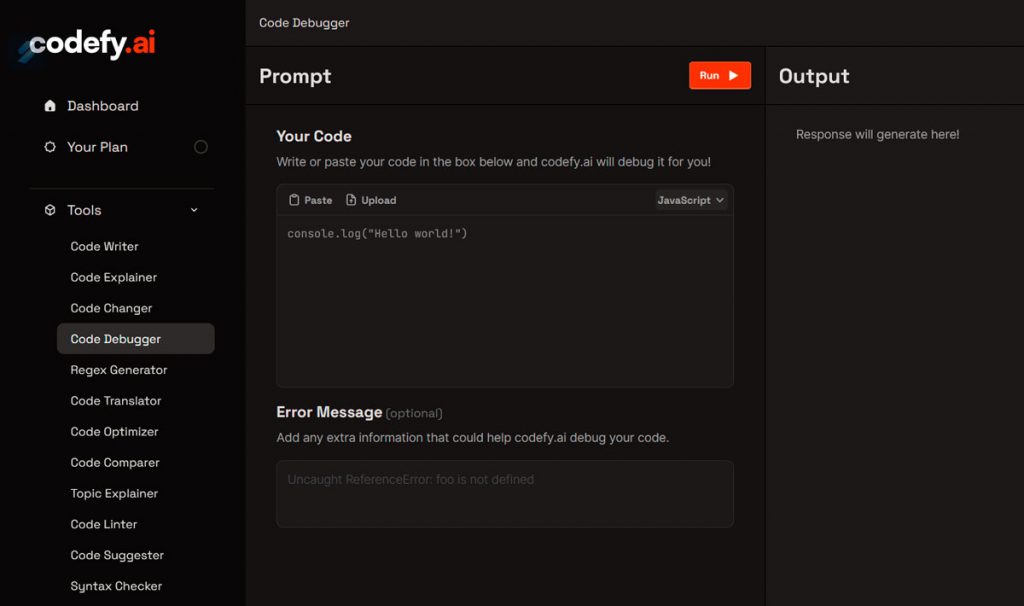Click the Tools cube icon

(50, 210)
